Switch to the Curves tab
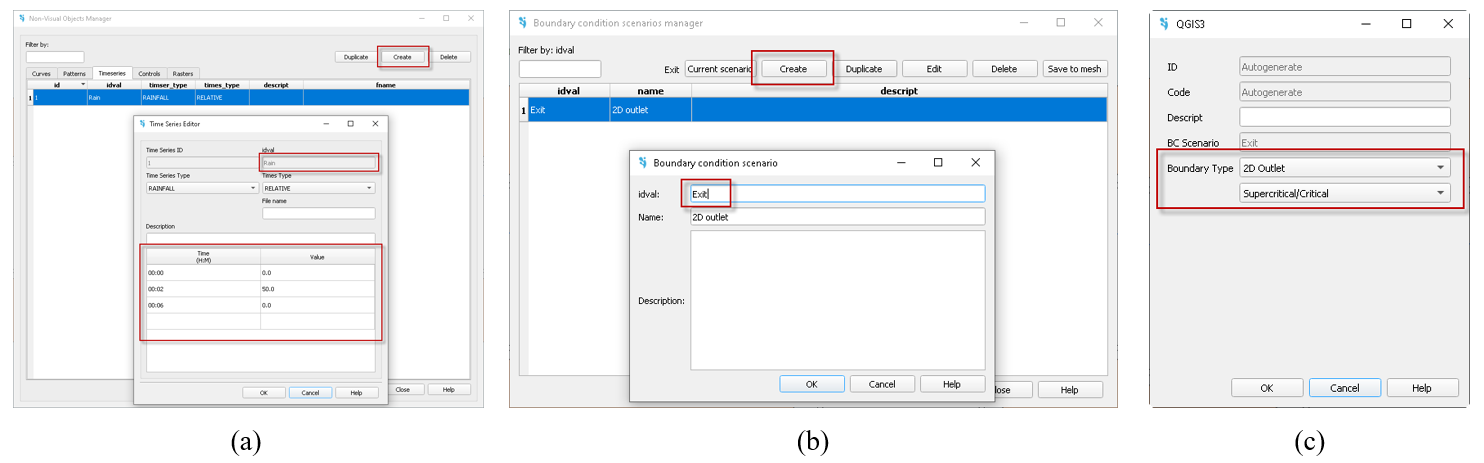 (41, 74)
